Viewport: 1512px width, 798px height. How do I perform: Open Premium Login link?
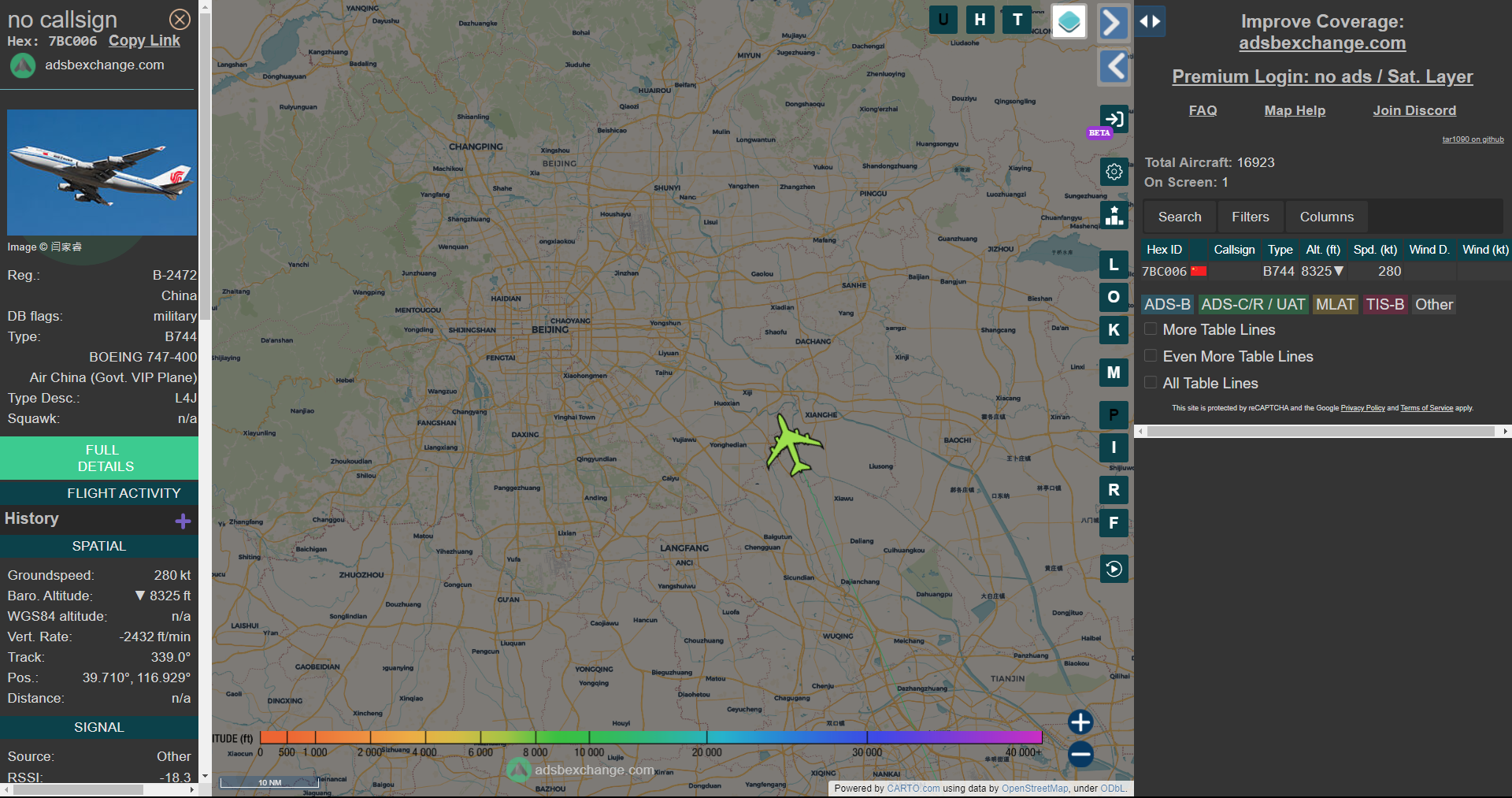tap(1322, 76)
